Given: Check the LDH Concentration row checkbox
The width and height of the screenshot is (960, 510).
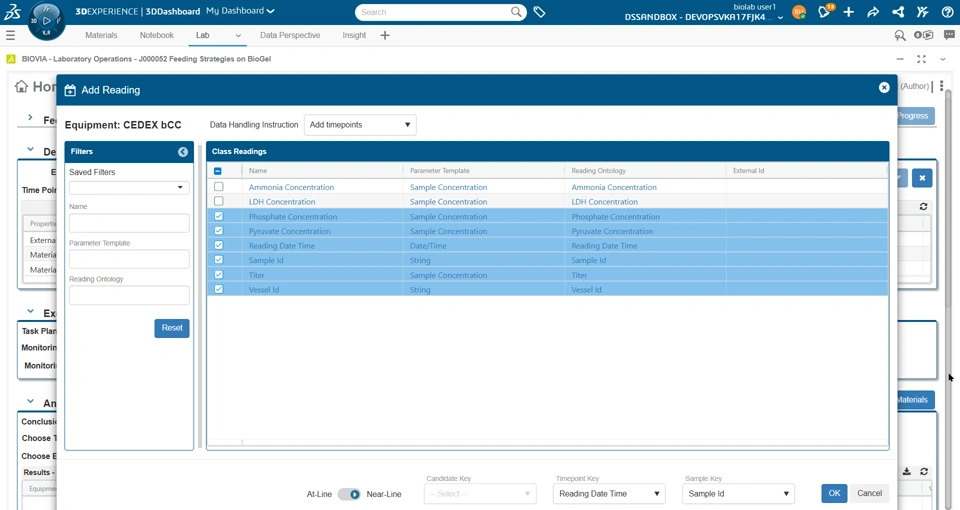Looking at the screenshot, I should (x=219, y=201).
